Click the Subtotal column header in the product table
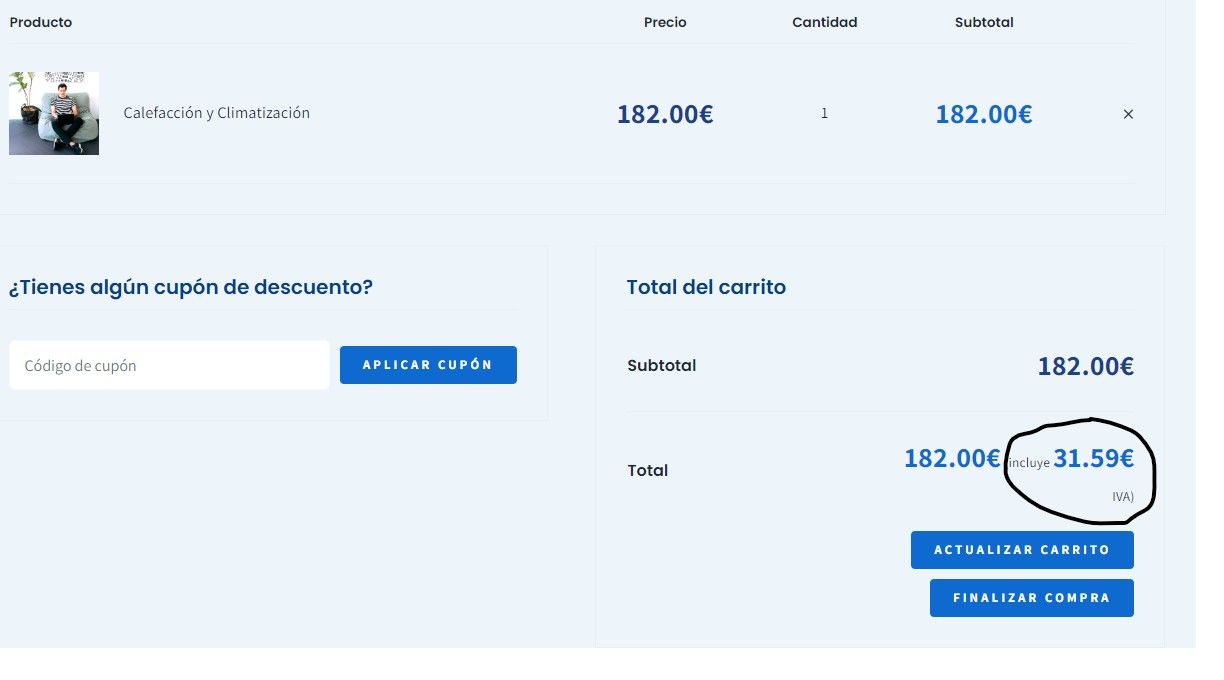The height and width of the screenshot is (680, 1224). (x=984, y=22)
